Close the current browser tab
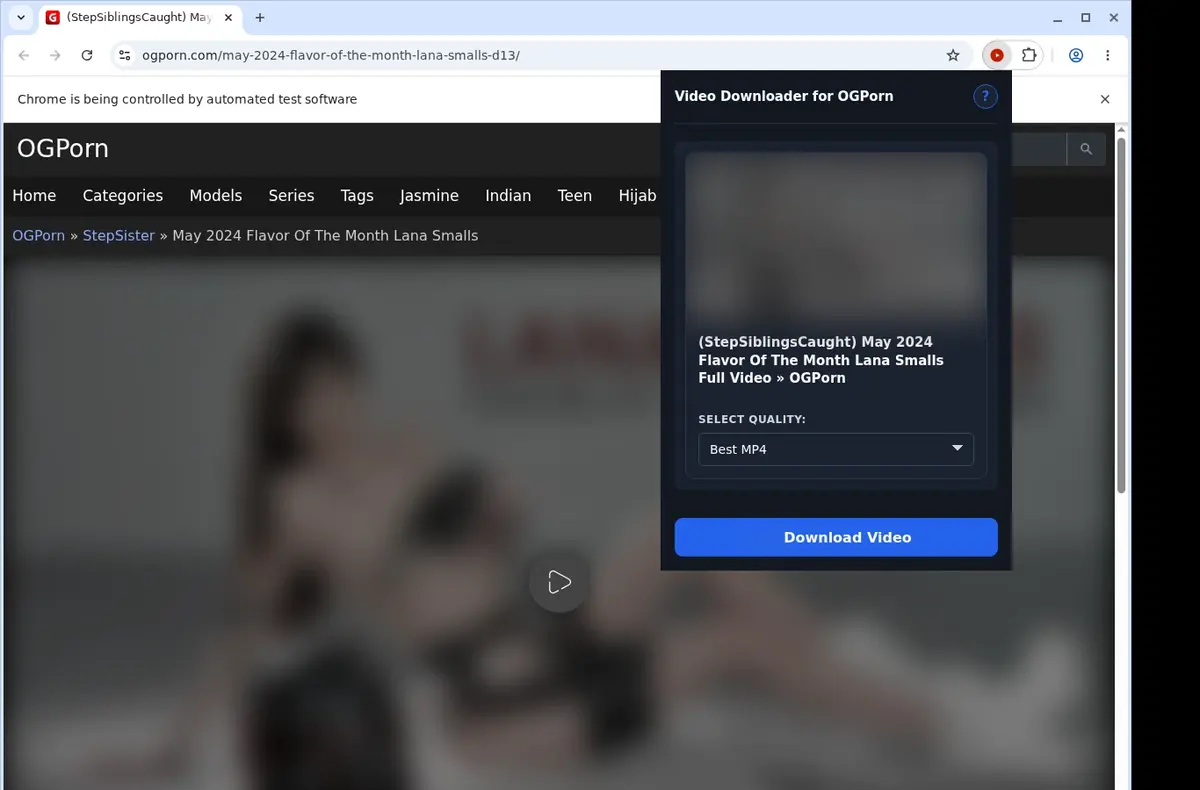1200x790 pixels. [x=228, y=18]
